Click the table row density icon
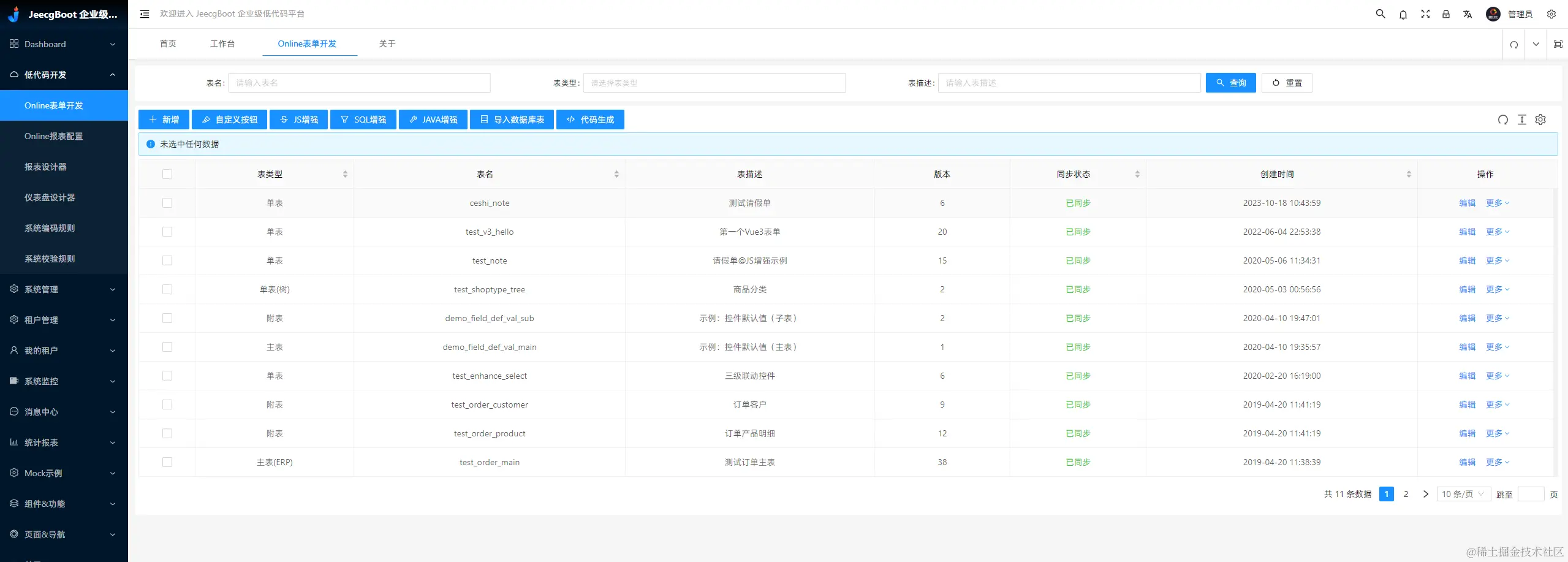This screenshot has width=1568, height=562. pyautogui.click(x=1522, y=120)
